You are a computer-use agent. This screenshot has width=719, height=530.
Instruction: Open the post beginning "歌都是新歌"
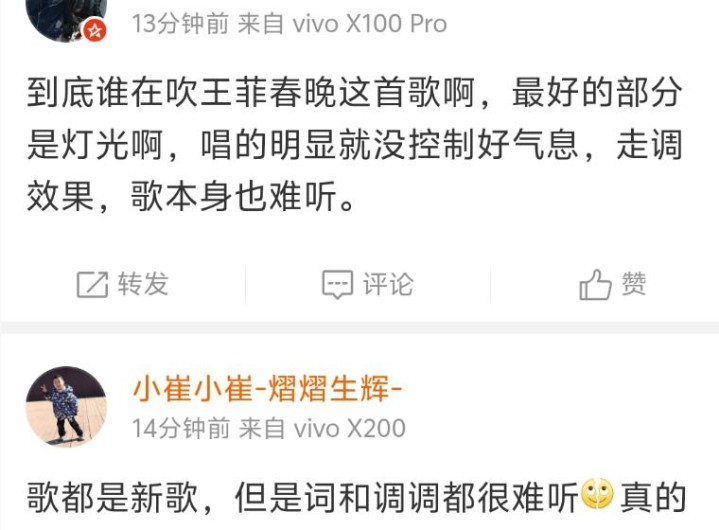(x=356, y=497)
